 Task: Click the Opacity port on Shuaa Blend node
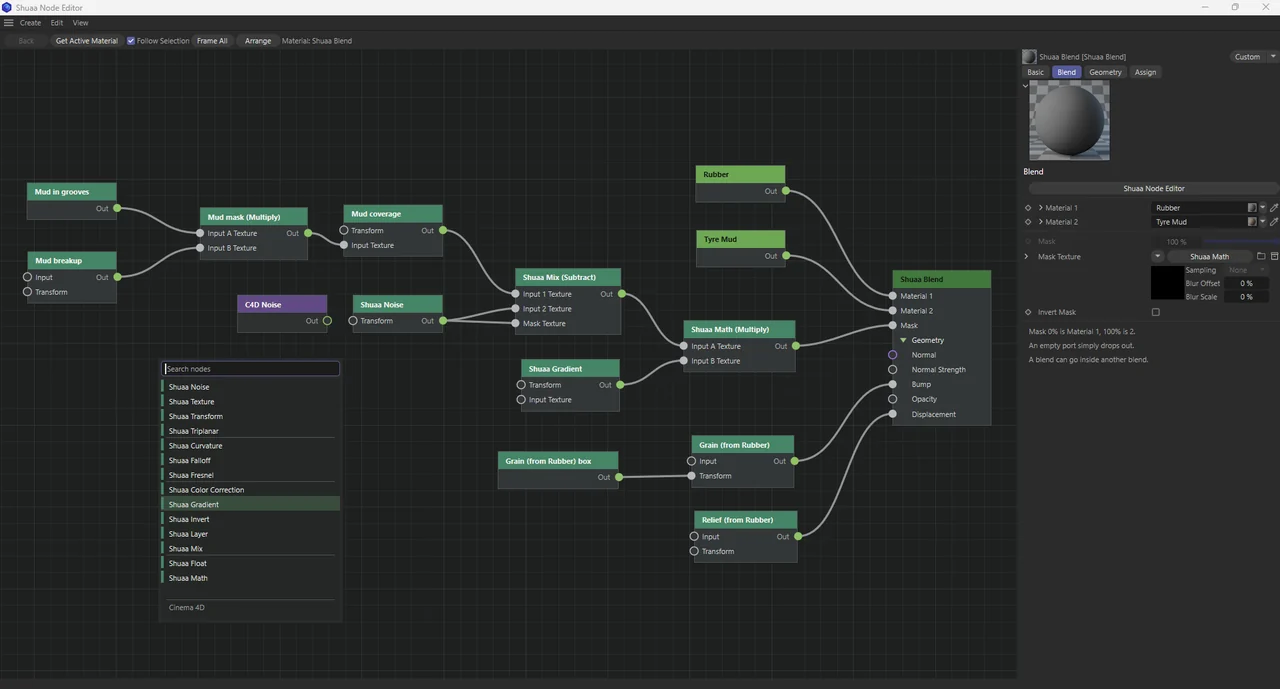893,399
